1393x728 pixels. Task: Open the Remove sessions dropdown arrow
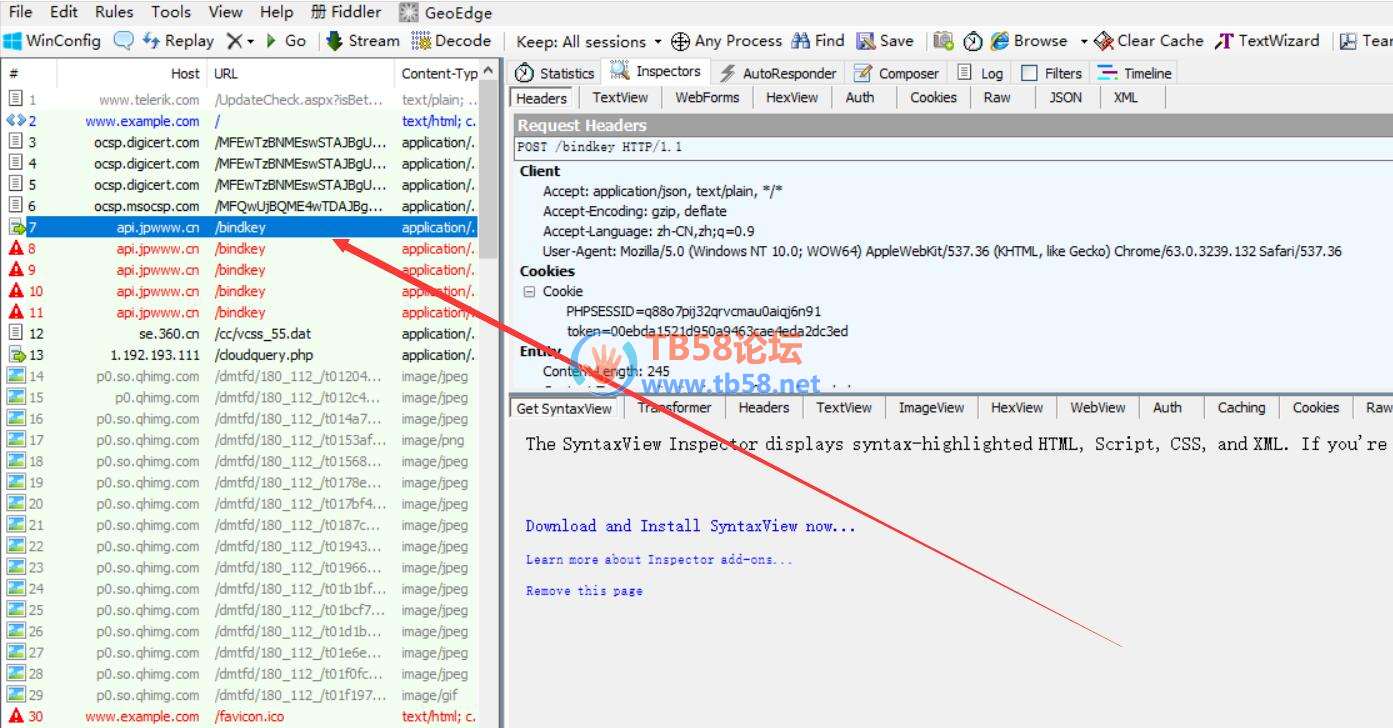point(250,41)
